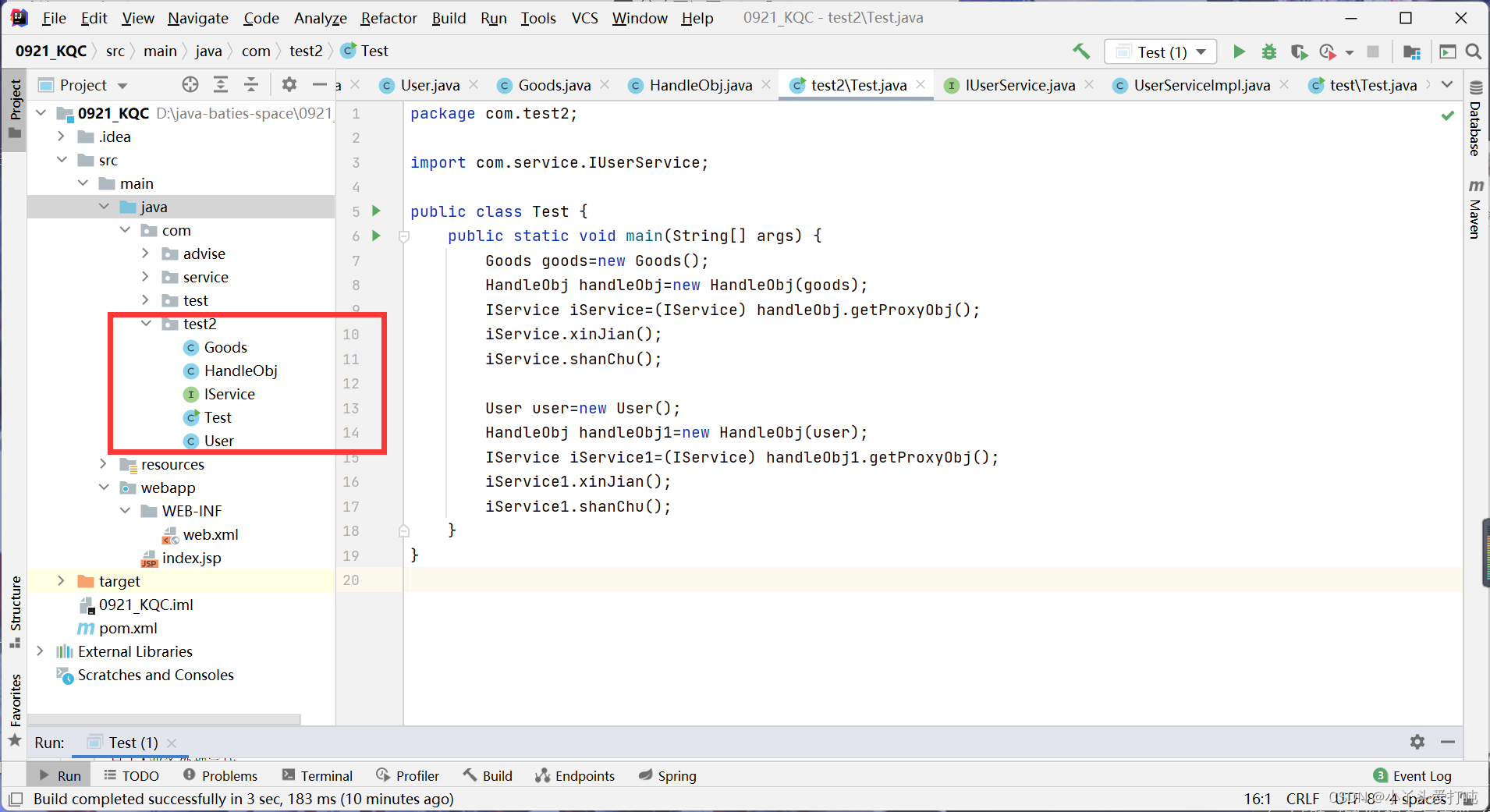Open the Test (1) run configuration dropdown

1161,51
